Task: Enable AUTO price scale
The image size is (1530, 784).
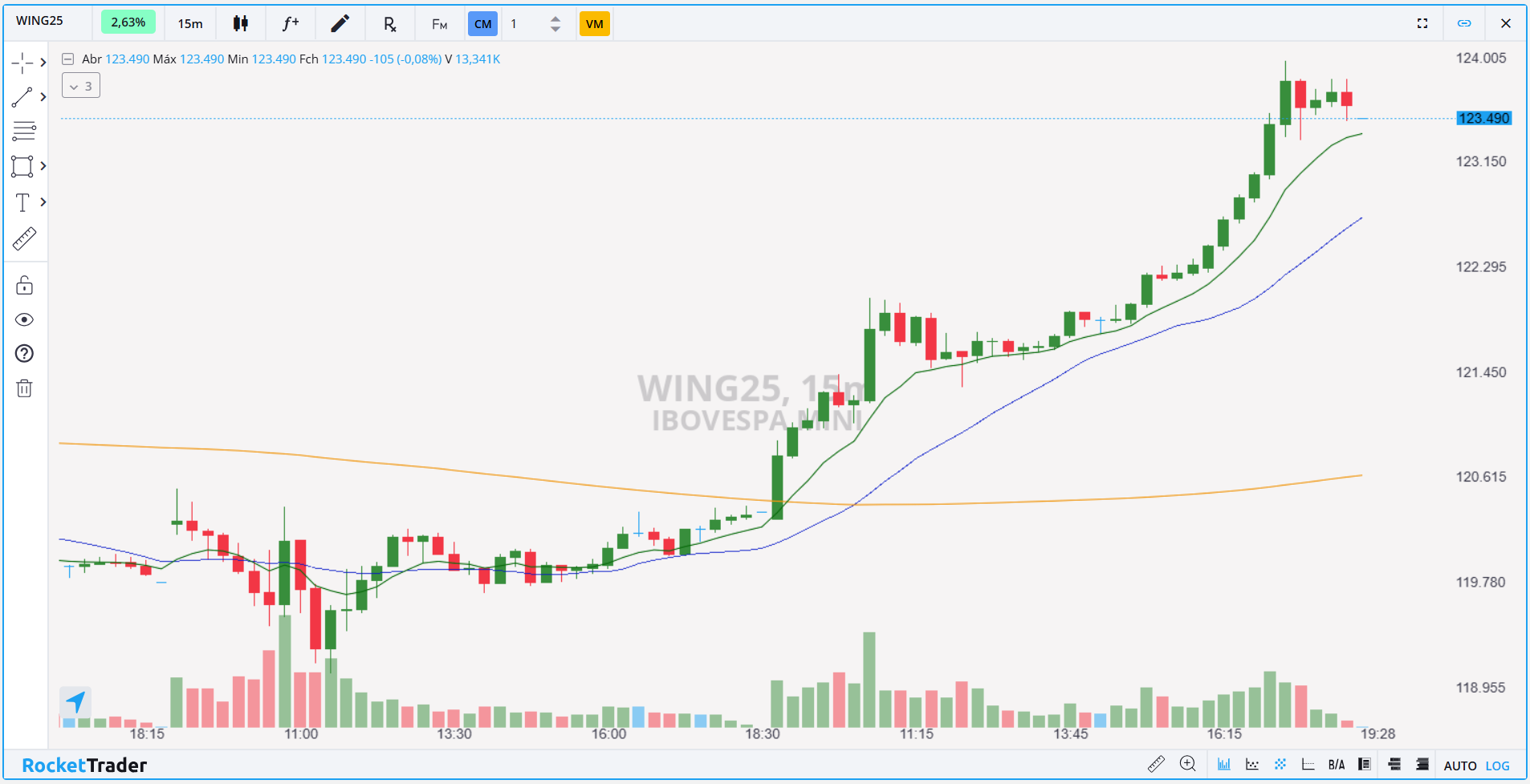Action: coord(1460,766)
